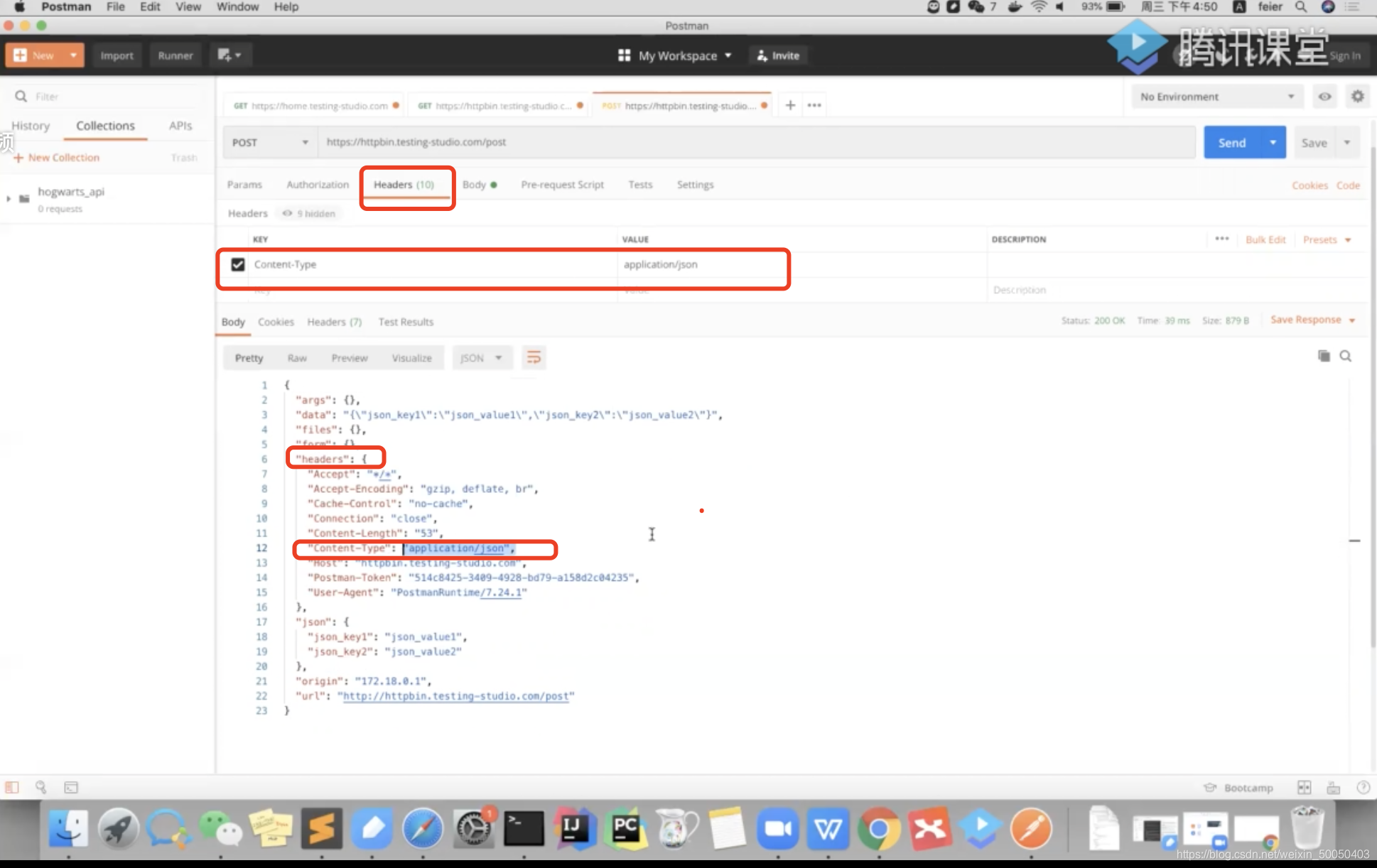
Task: Add a new request tab with plus icon
Action: (790, 105)
